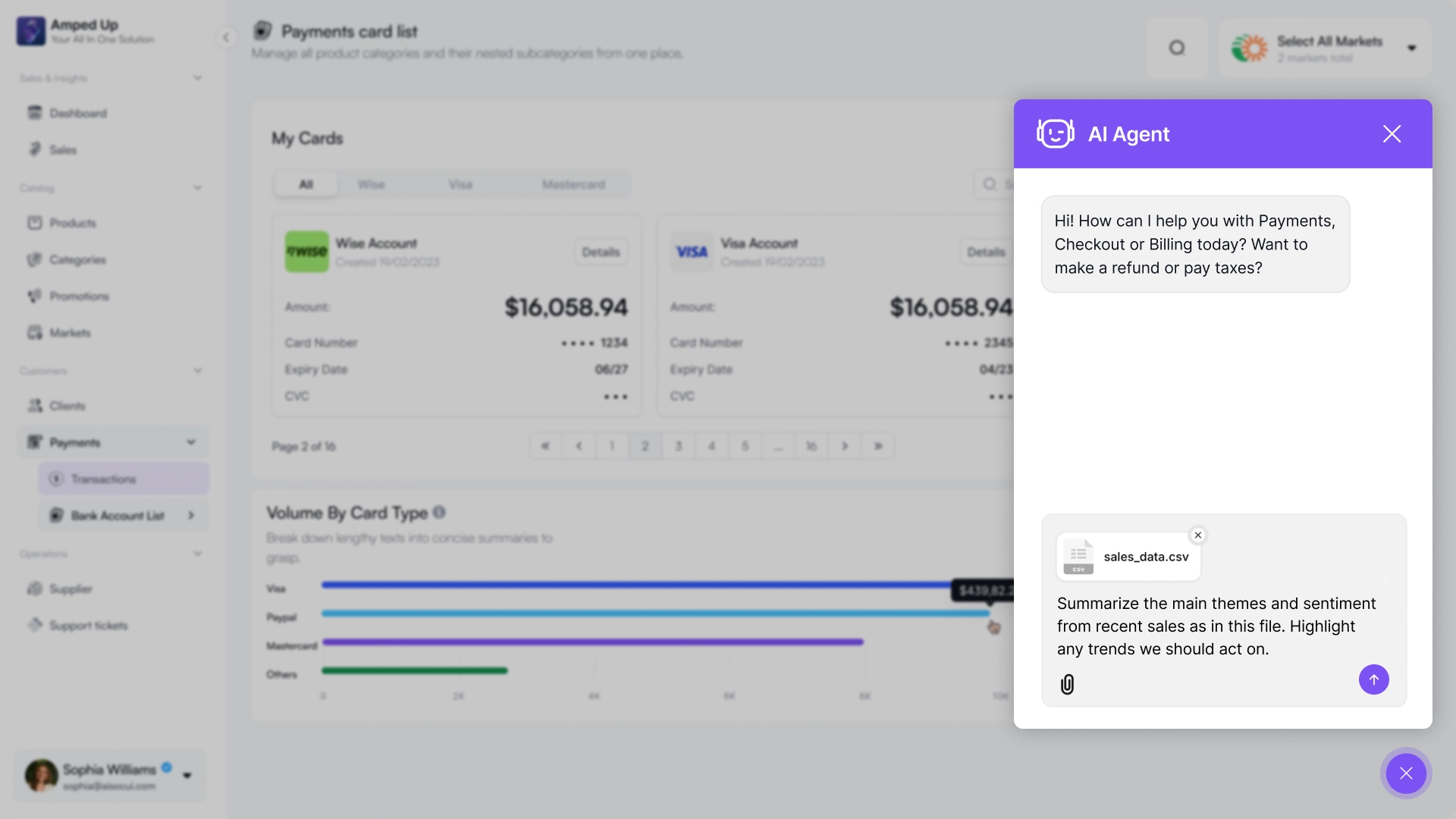Send the message with arrow button

point(1373,679)
